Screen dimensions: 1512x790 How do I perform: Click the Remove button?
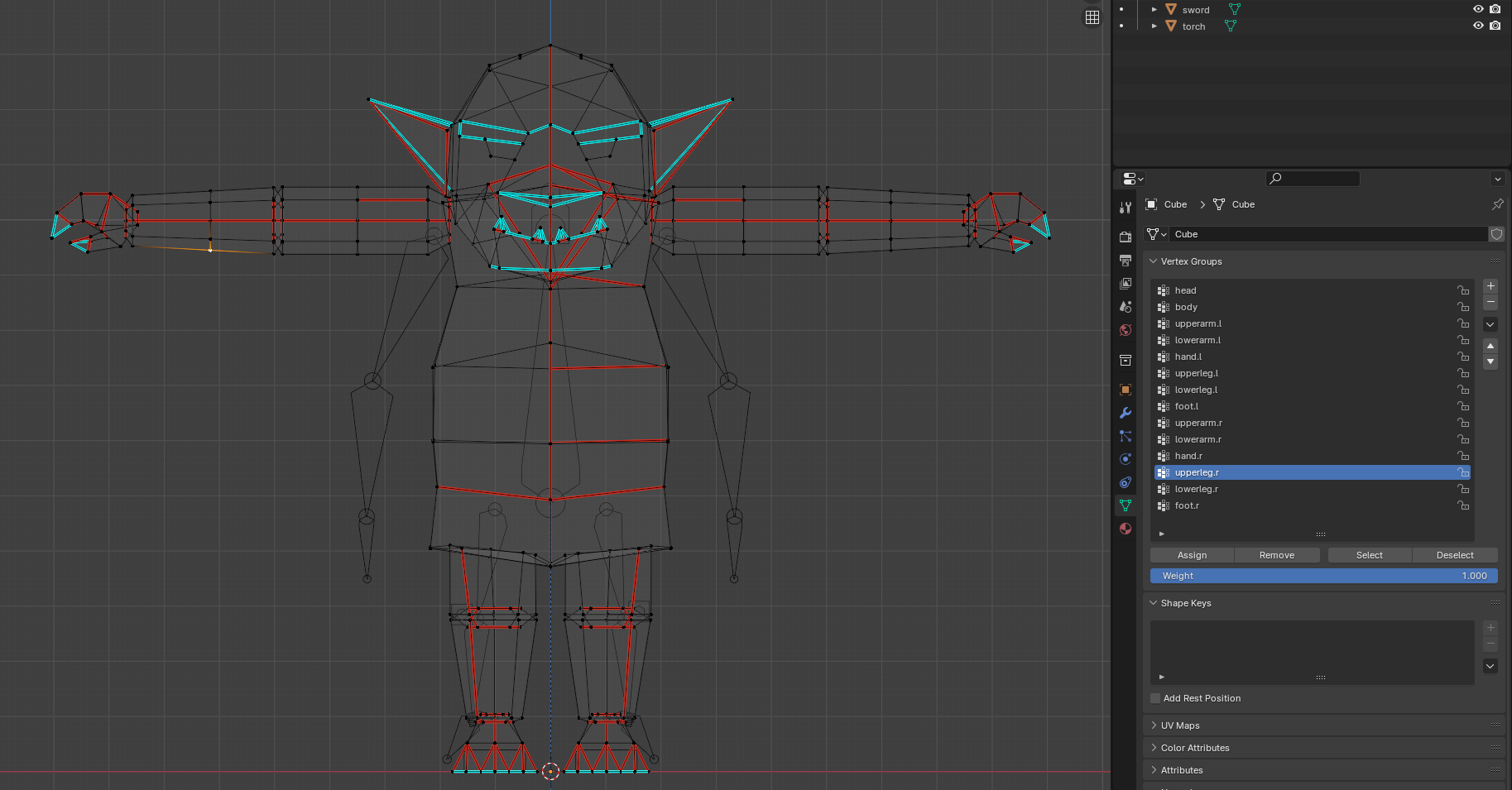click(x=1277, y=555)
